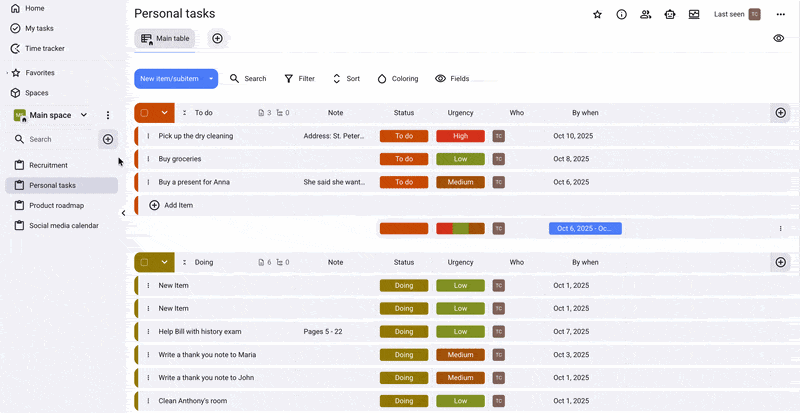This screenshot has width=800, height=413.
Task: Open row menu for Help Bill with history exam
Action: (x=148, y=331)
